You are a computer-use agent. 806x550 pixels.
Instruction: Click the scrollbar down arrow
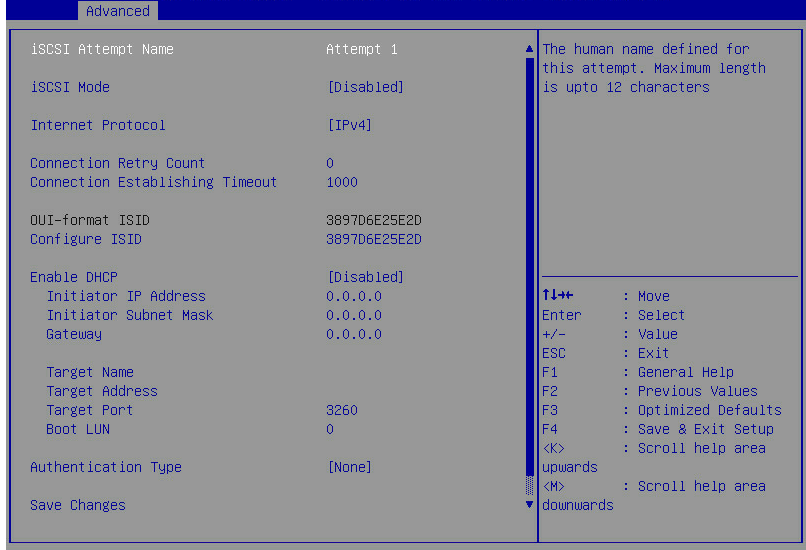529,505
